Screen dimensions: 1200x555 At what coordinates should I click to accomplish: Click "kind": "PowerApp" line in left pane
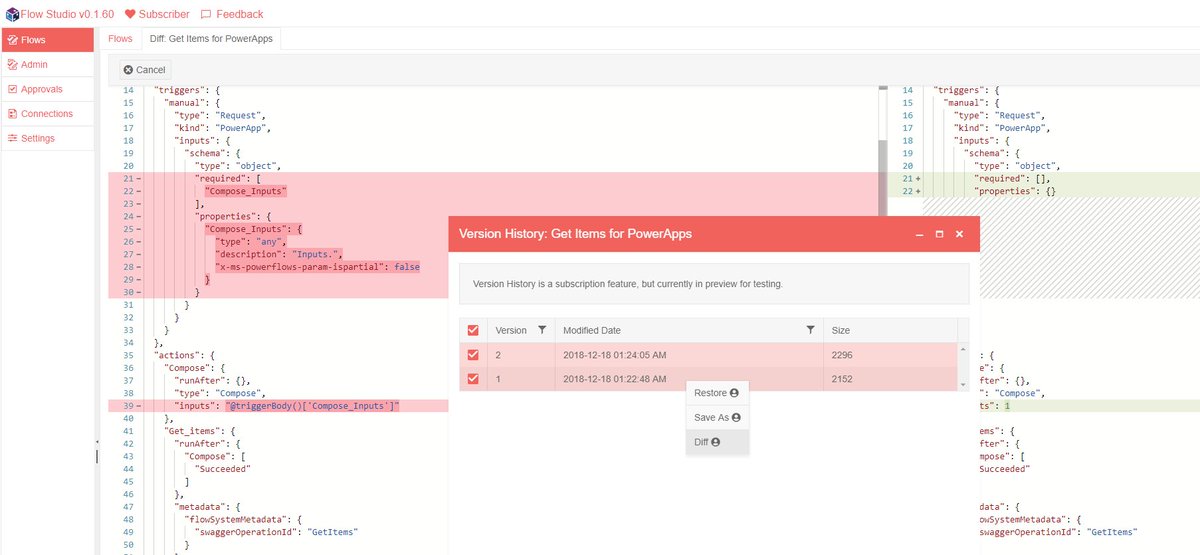point(222,128)
